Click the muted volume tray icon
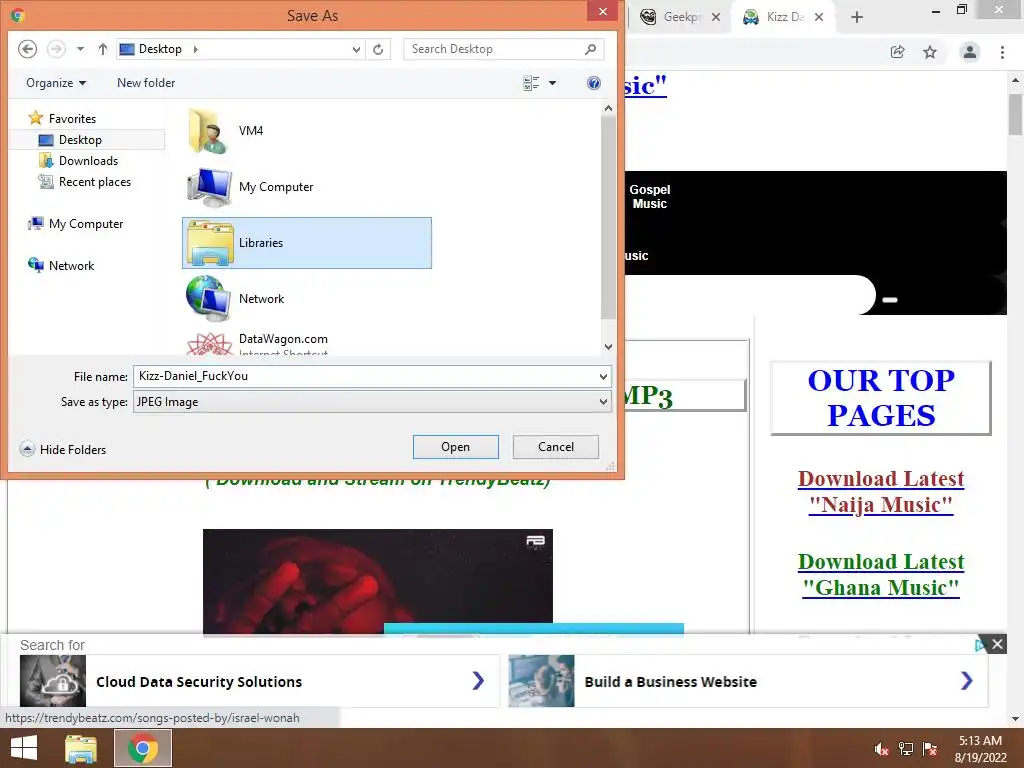This screenshot has width=1024, height=768. click(882, 749)
